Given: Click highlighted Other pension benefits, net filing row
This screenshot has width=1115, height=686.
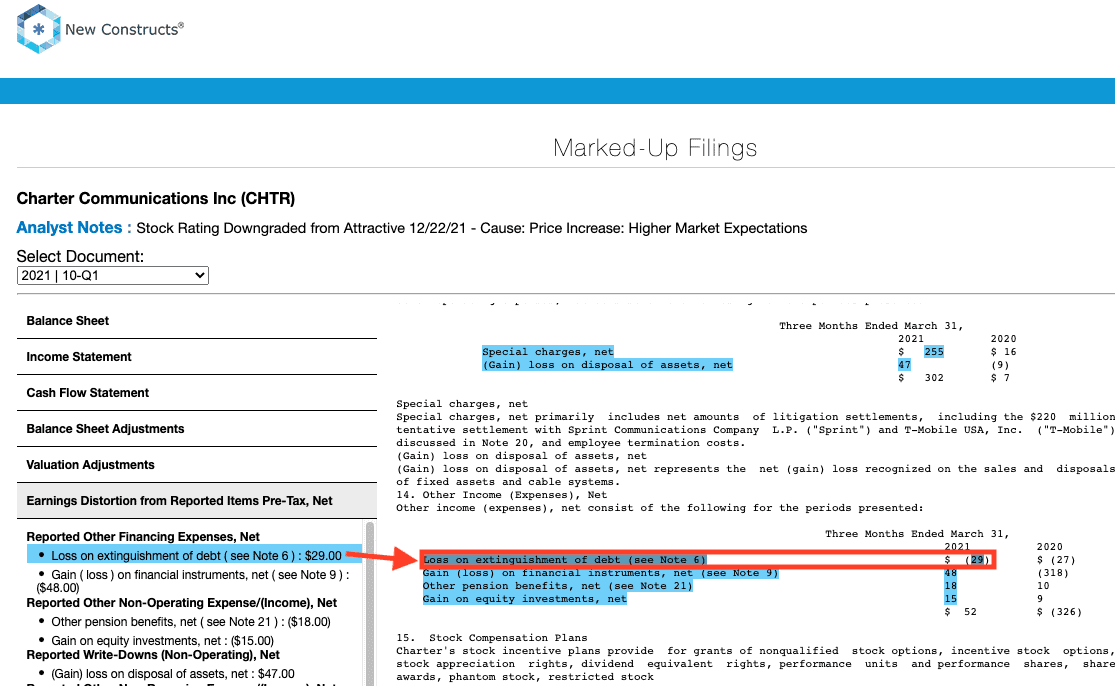Looking at the screenshot, I should [558, 586].
